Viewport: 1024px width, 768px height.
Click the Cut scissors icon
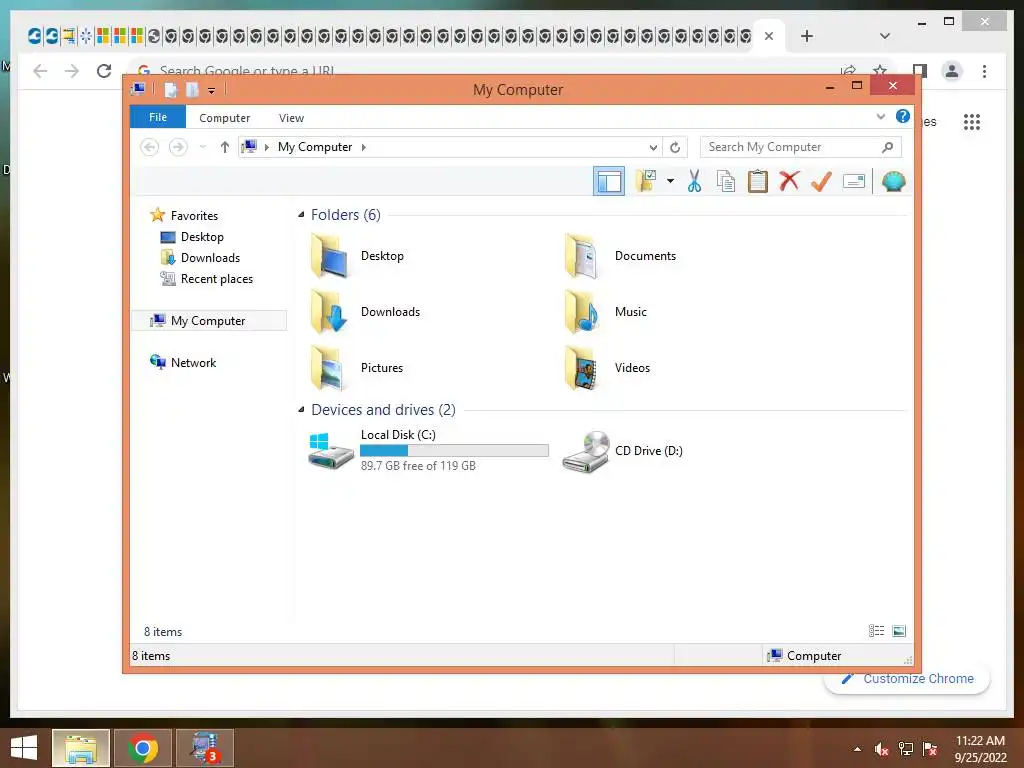click(x=694, y=181)
